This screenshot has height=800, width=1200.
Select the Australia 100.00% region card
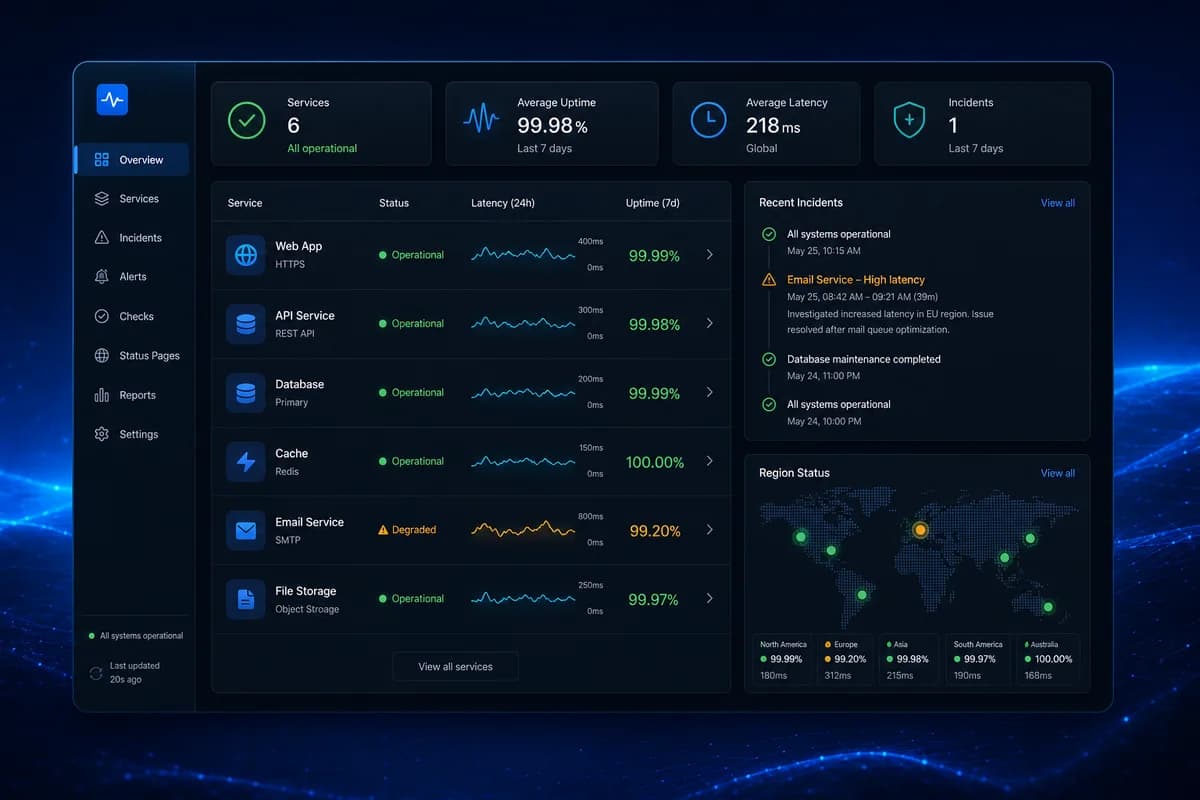(x=1048, y=659)
